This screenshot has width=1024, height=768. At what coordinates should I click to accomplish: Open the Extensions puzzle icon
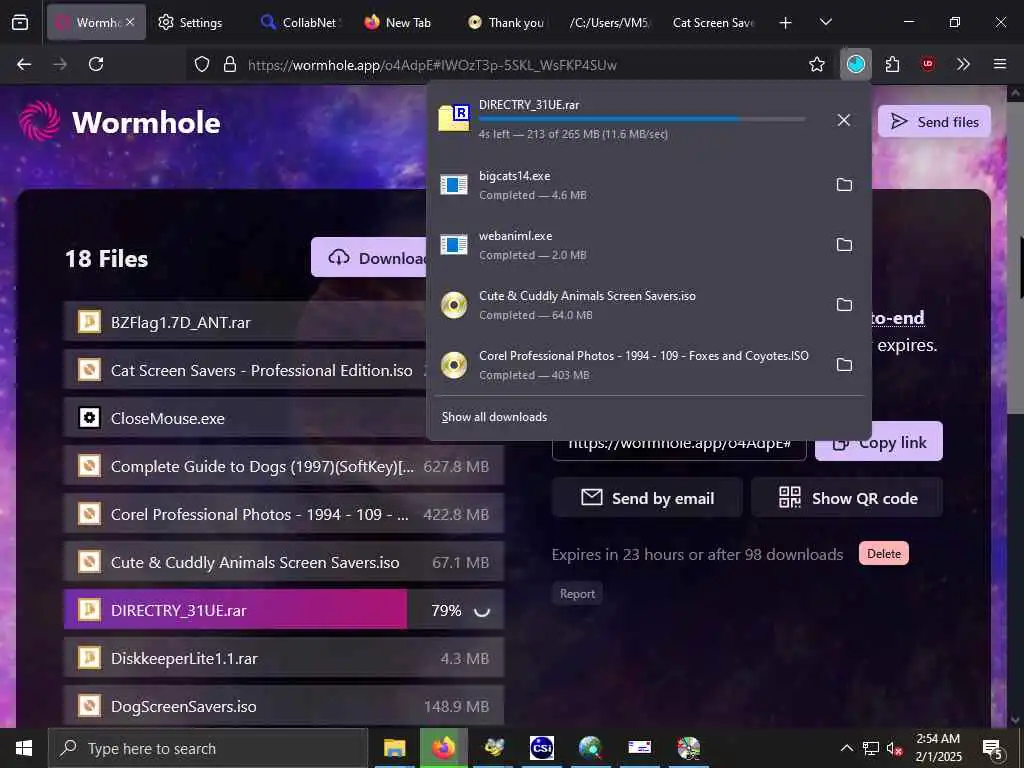(892, 64)
